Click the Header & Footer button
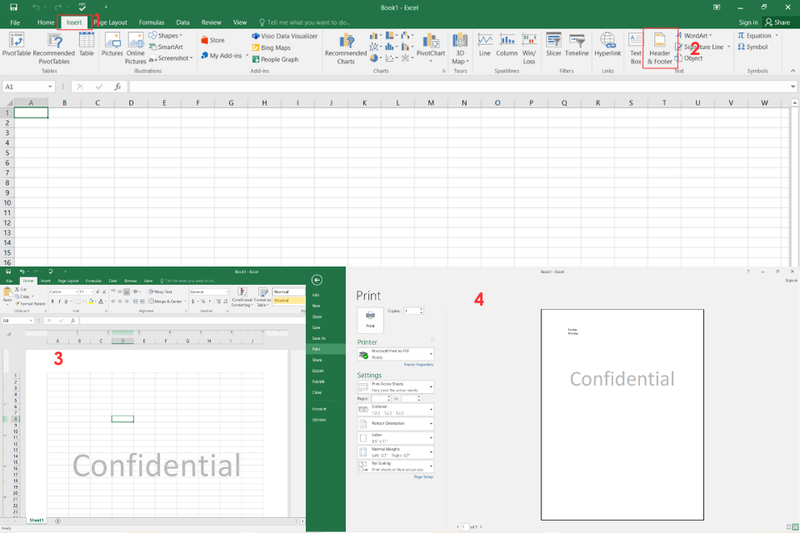Viewport: 800px width, 533px height. (x=660, y=46)
